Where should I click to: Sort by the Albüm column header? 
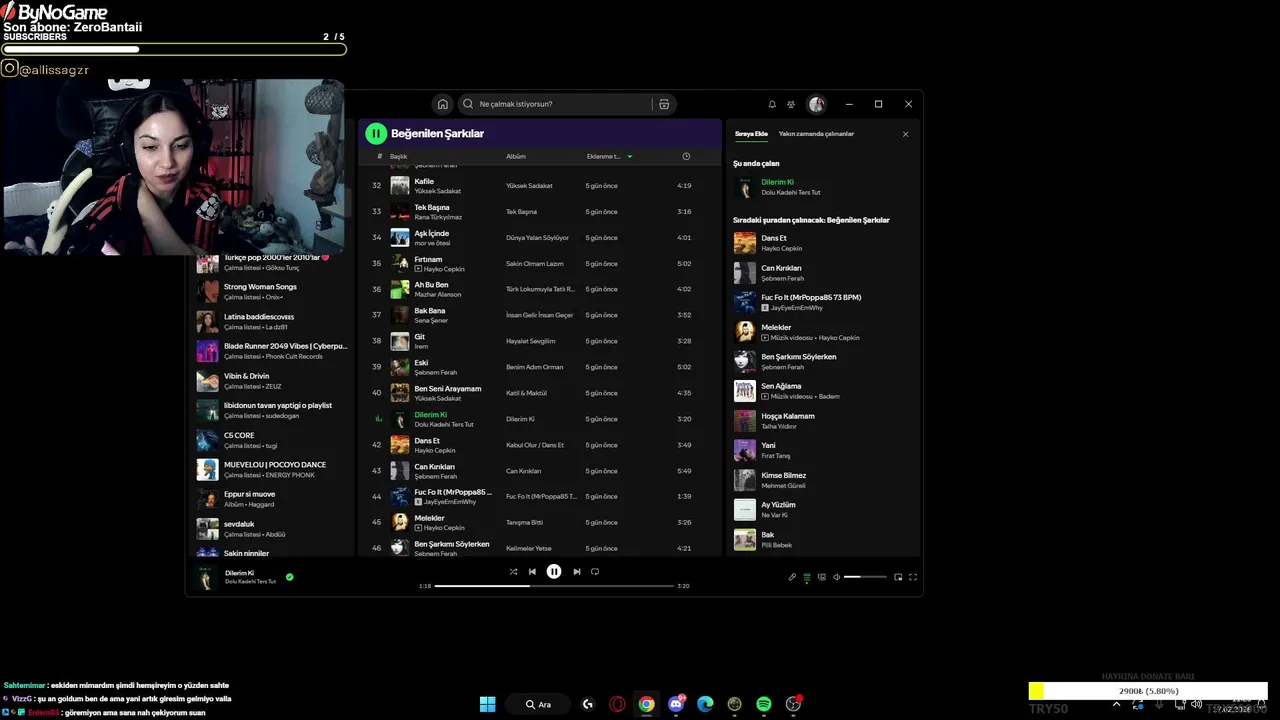point(516,157)
